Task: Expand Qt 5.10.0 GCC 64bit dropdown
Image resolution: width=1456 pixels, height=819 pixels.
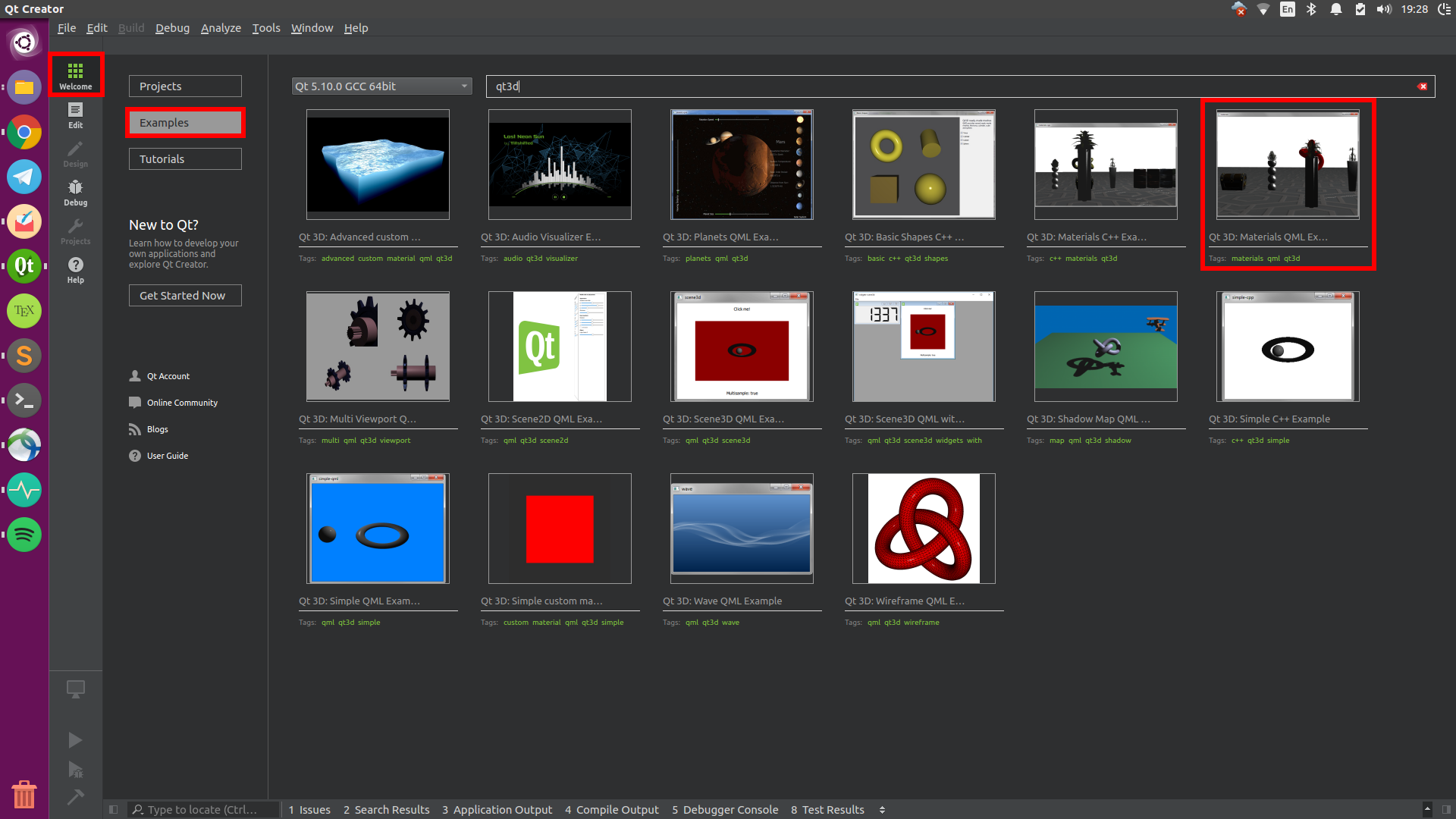Action: (381, 86)
